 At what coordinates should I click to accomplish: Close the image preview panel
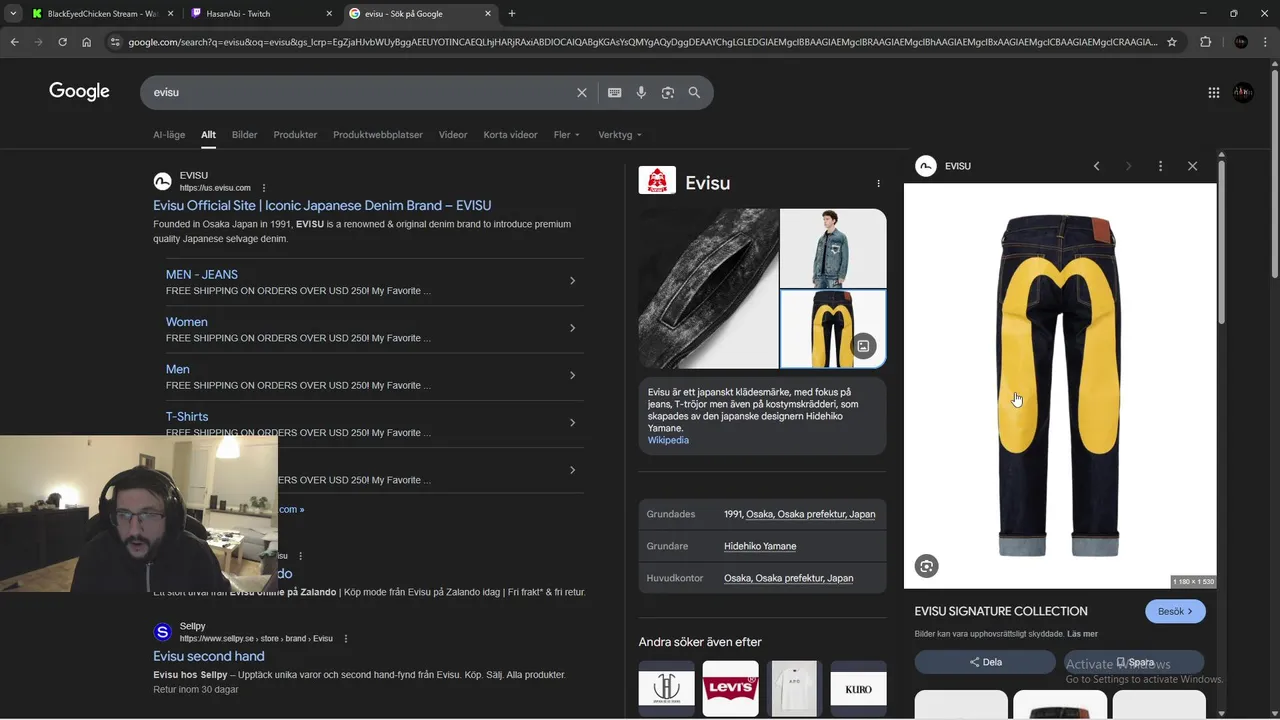1192,166
